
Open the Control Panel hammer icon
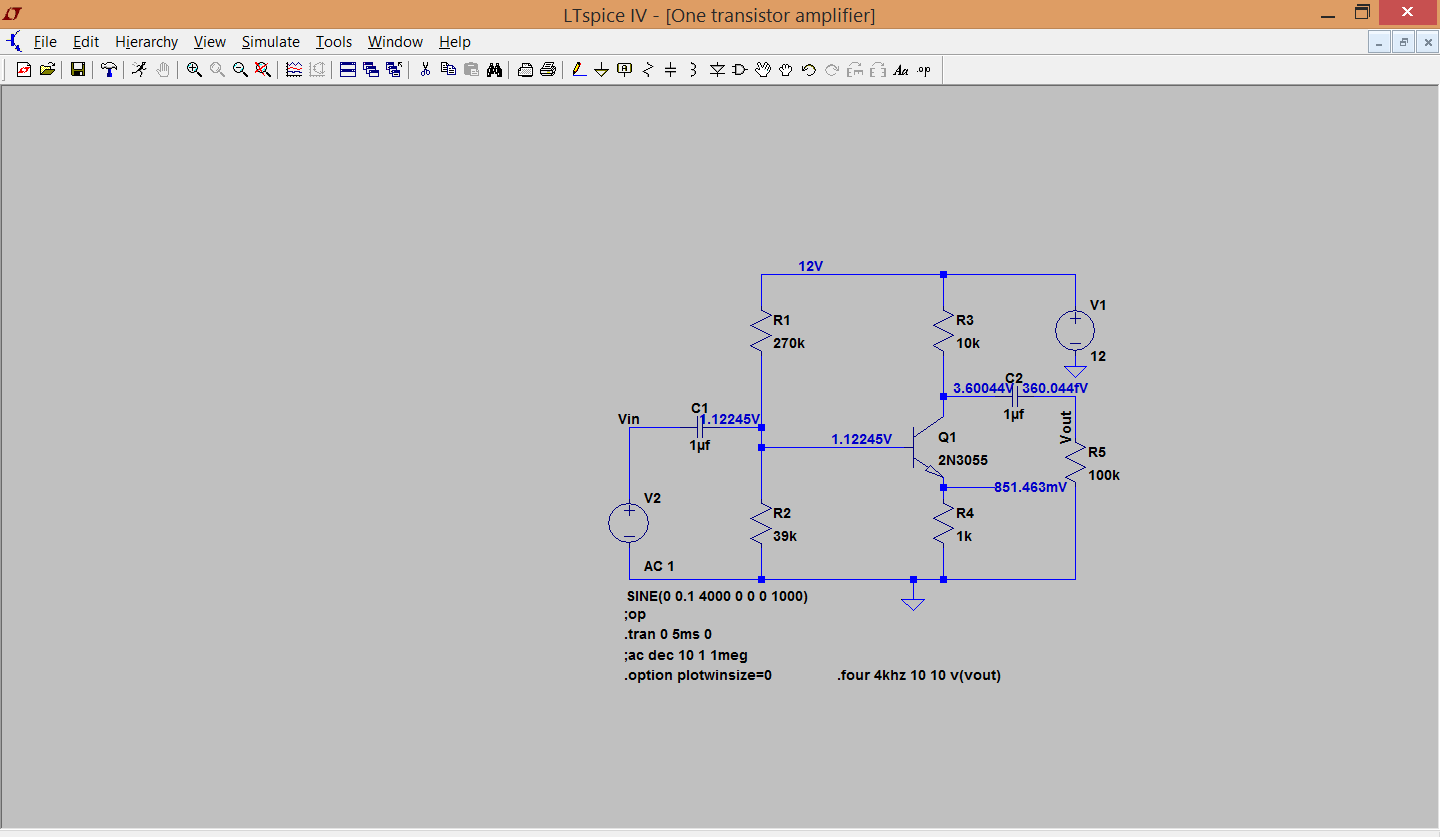click(108, 69)
